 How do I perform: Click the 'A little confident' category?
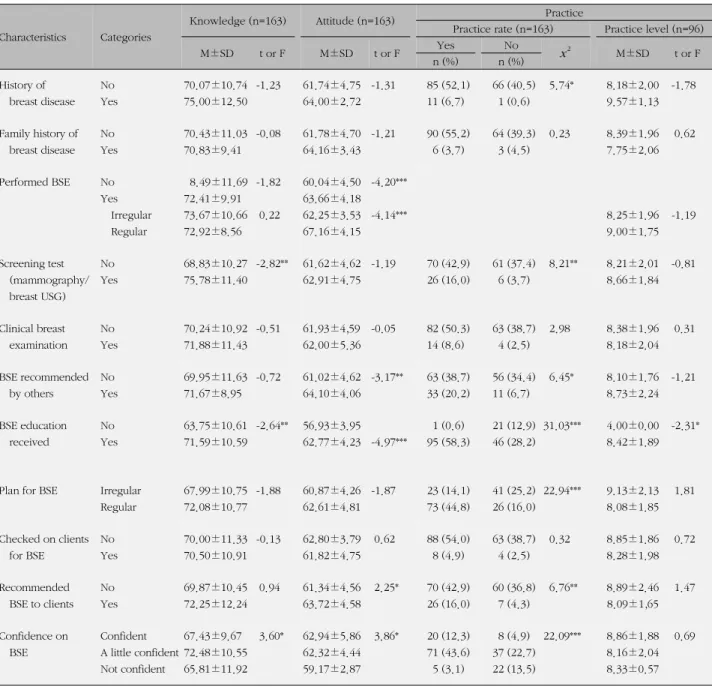pos(139,652)
